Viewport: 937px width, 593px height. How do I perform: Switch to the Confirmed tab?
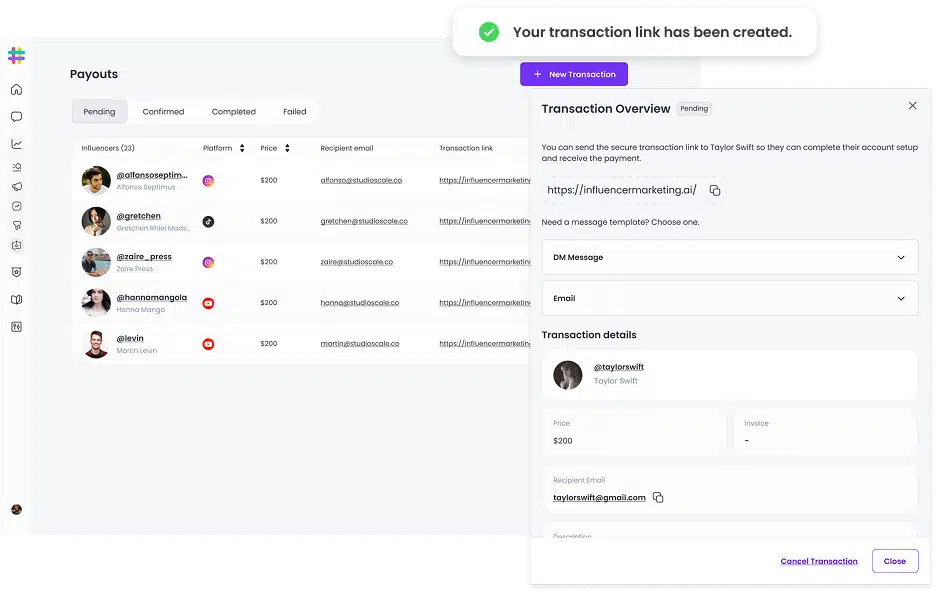coord(163,112)
